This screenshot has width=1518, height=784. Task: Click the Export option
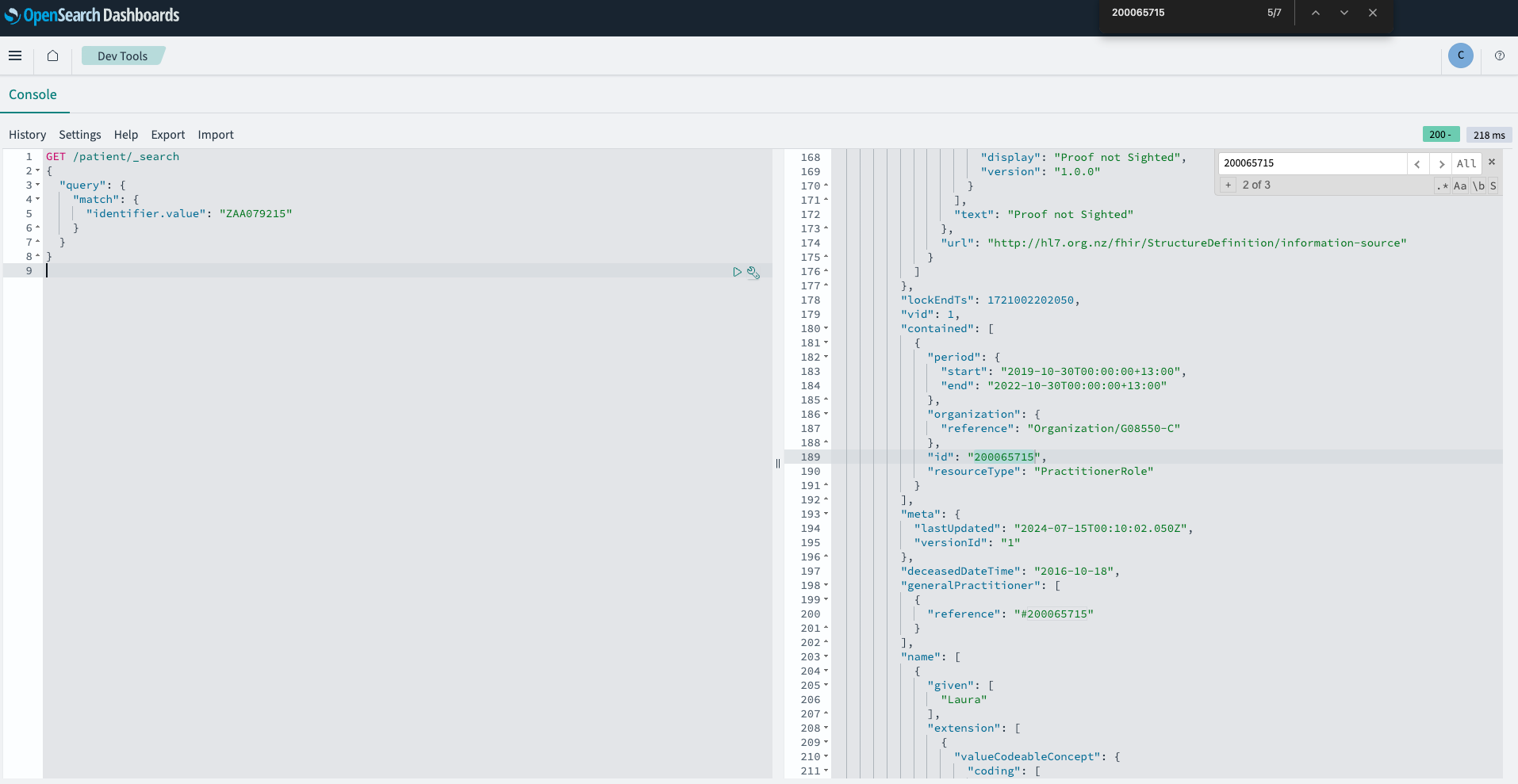168,135
